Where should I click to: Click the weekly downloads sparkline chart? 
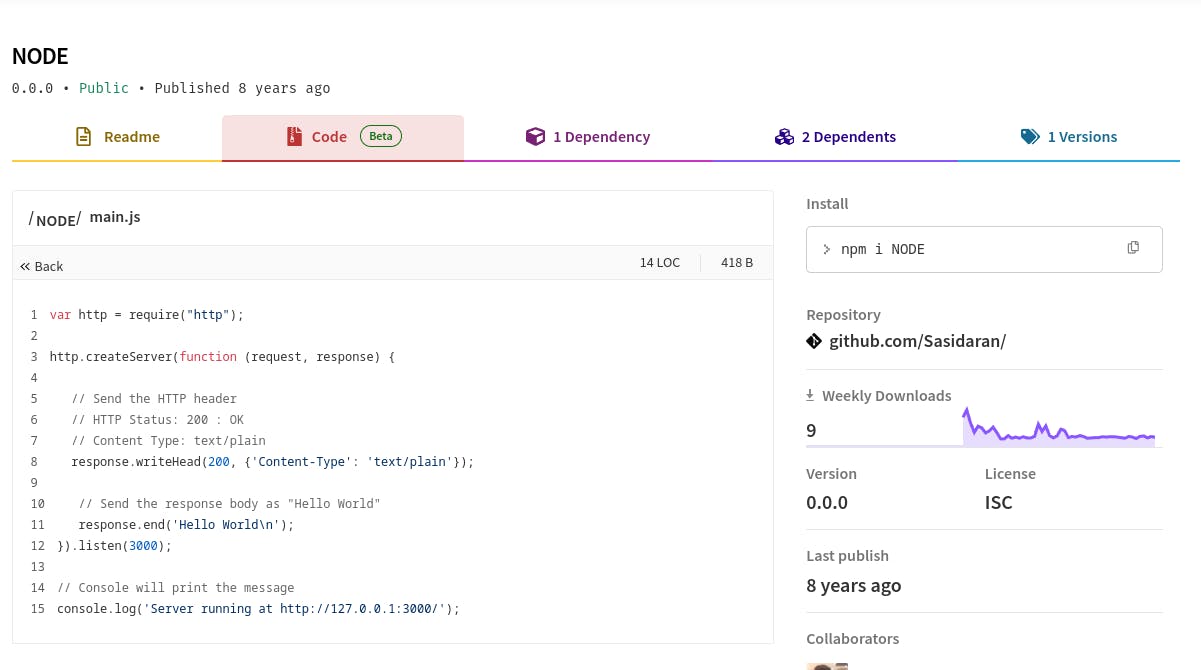(1060, 430)
